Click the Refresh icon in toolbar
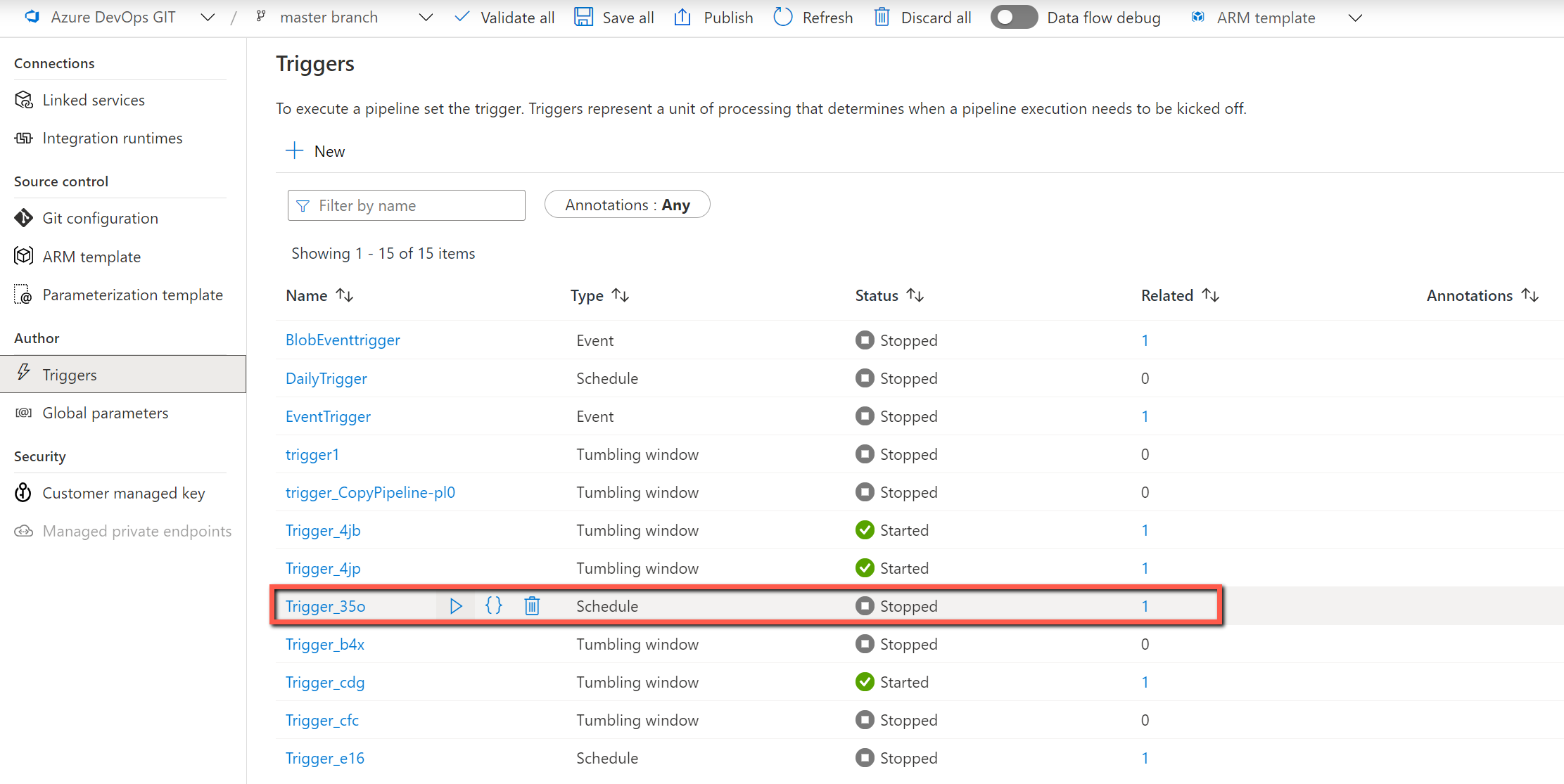 (x=783, y=17)
